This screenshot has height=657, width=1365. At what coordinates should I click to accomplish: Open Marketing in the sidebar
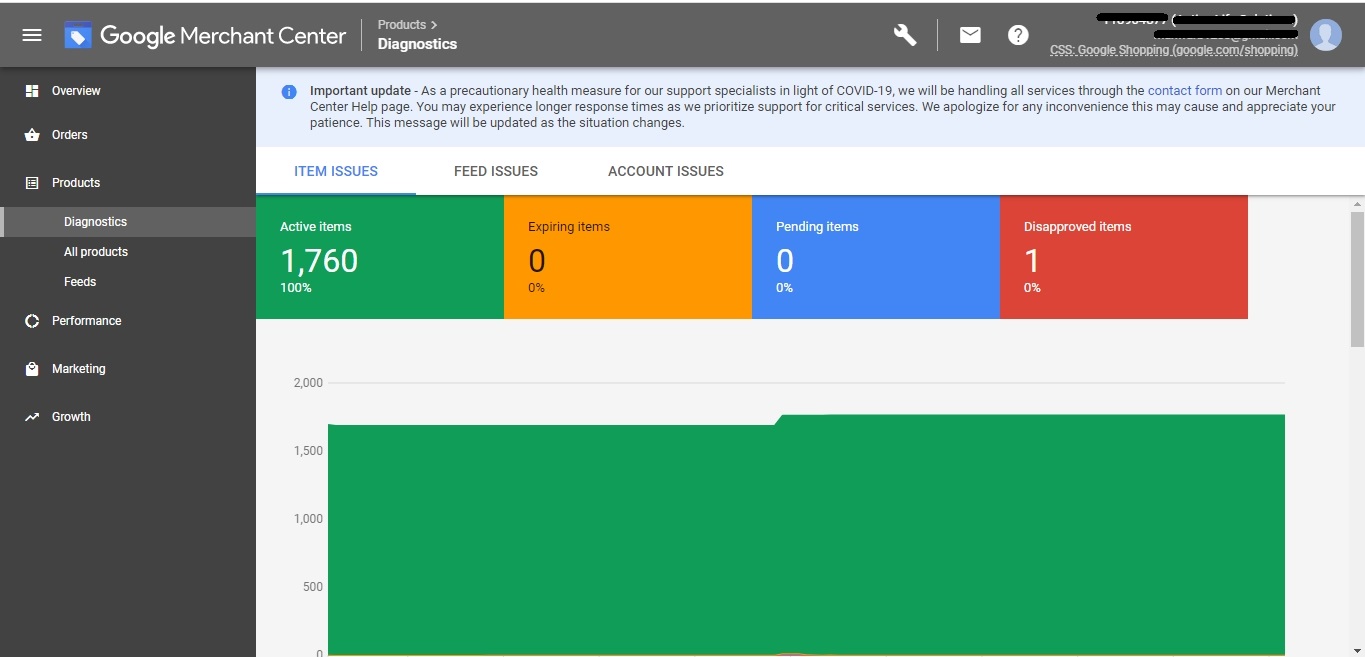(x=78, y=369)
